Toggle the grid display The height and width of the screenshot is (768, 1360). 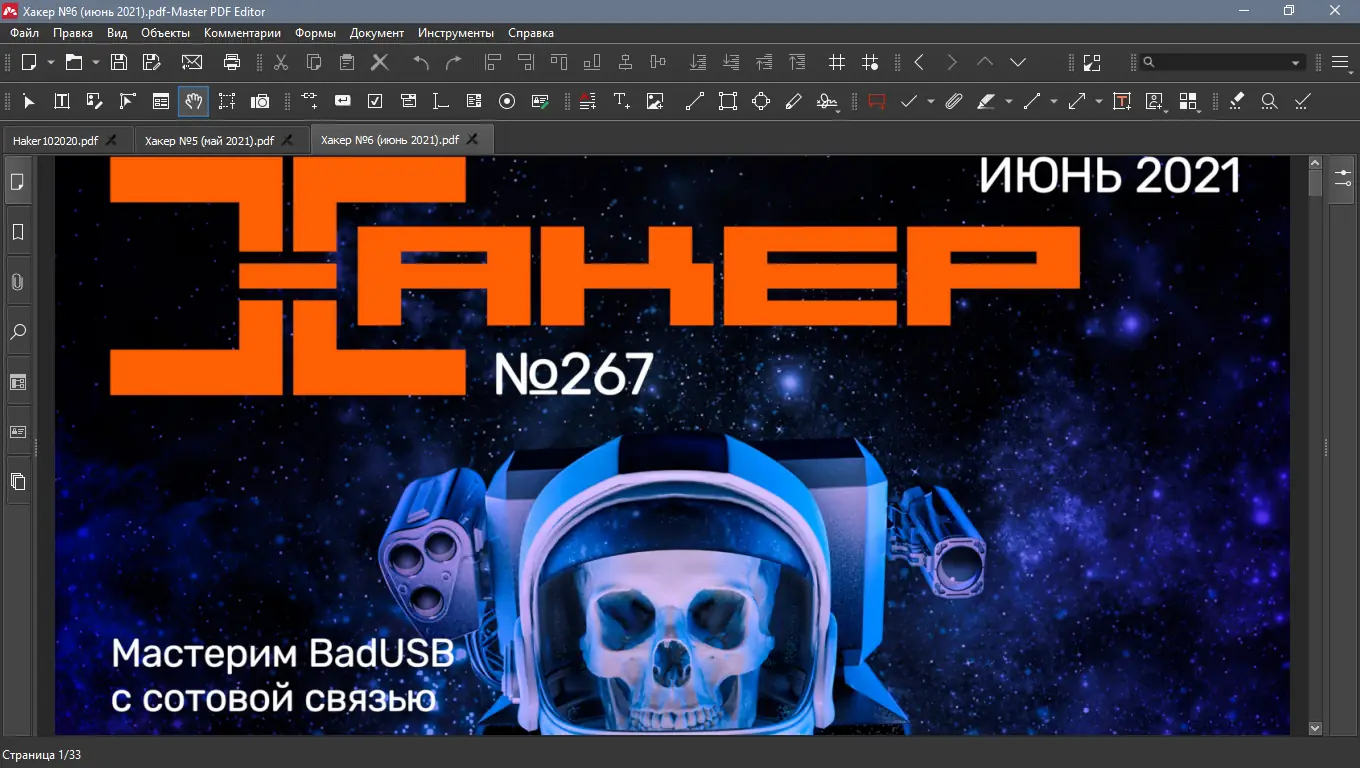837,62
